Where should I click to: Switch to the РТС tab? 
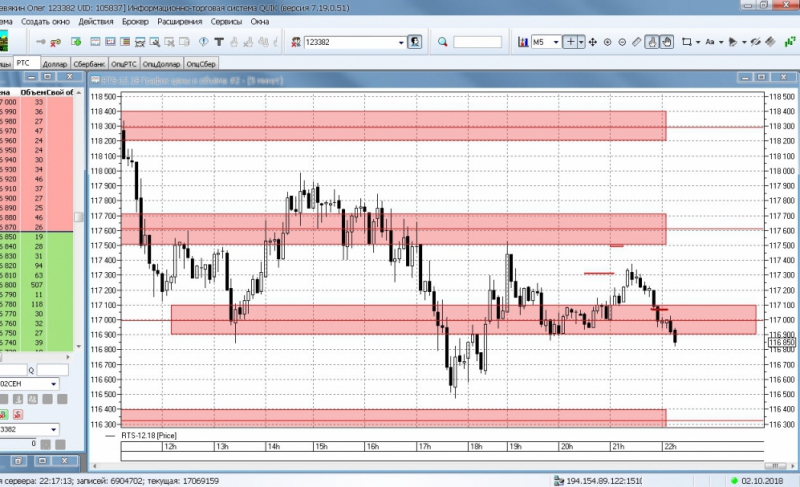click(x=26, y=63)
